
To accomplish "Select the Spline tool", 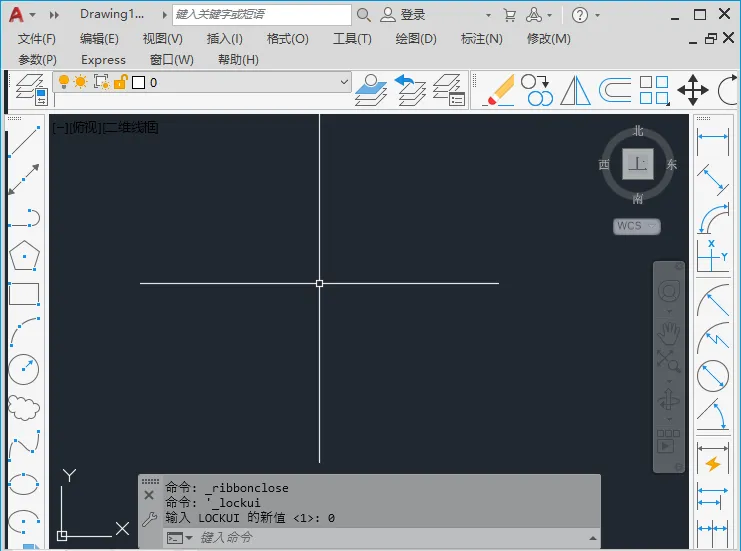I will tap(24, 446).
